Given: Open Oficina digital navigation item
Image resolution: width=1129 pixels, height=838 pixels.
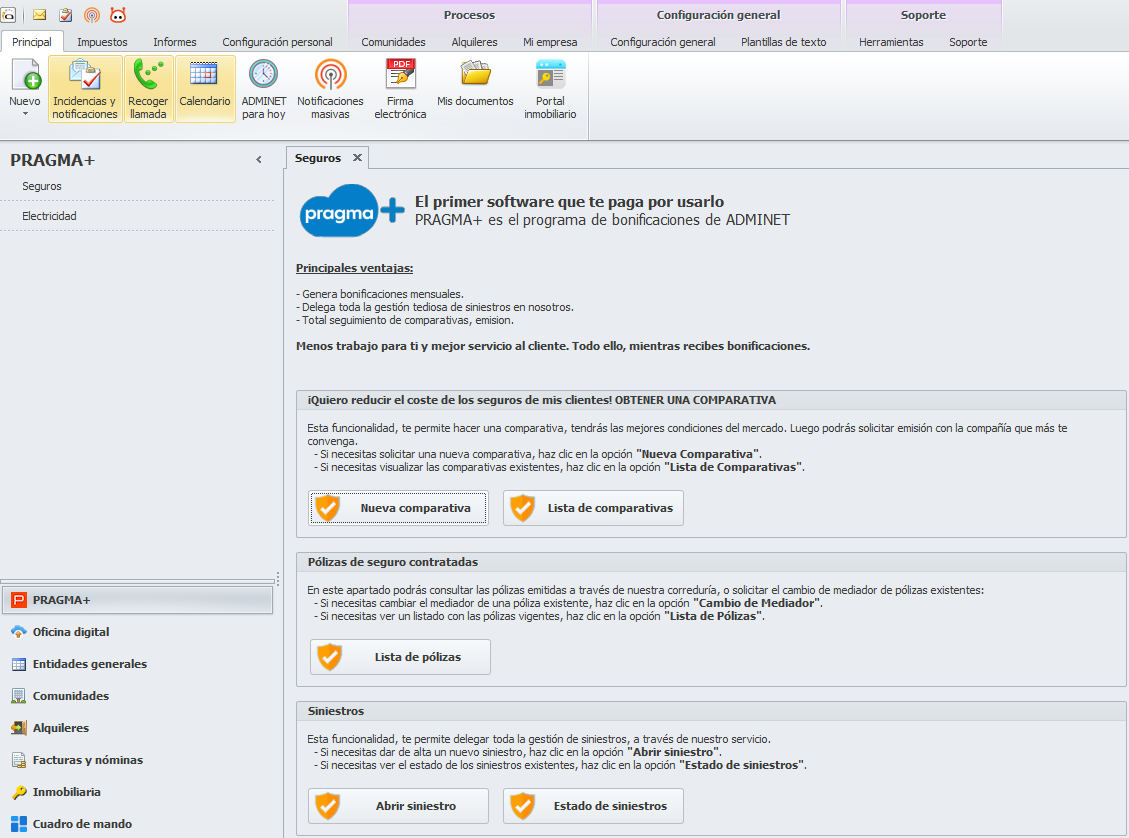Looking at the screenshot, I should coord(138,632).
